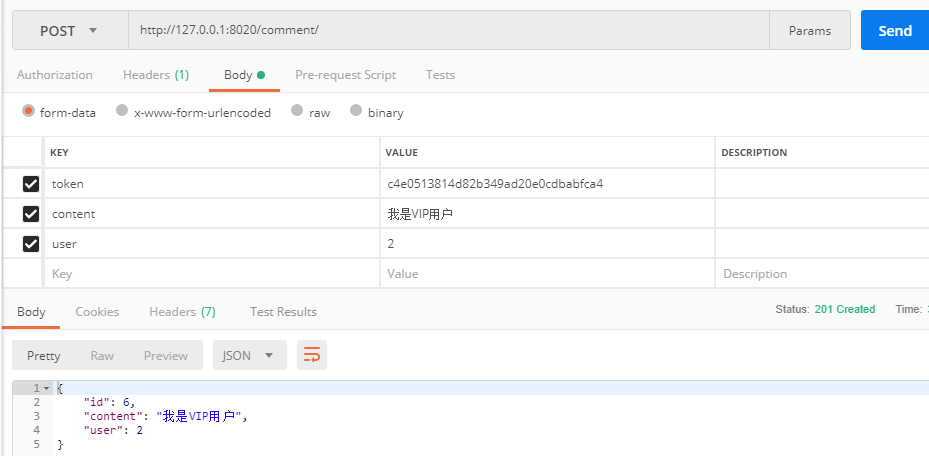Click the content key cell
The width and height of the screenshot is (929, 456).
pos(212,214)
